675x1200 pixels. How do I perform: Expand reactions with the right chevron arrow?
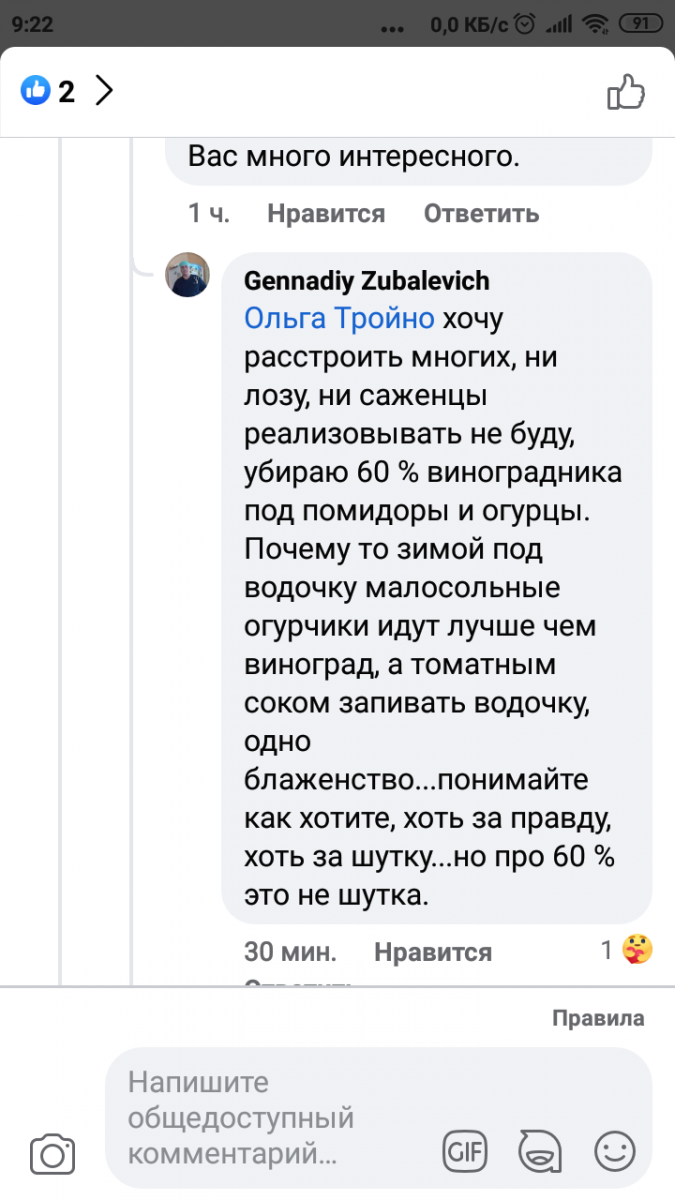tap(104, 91)
